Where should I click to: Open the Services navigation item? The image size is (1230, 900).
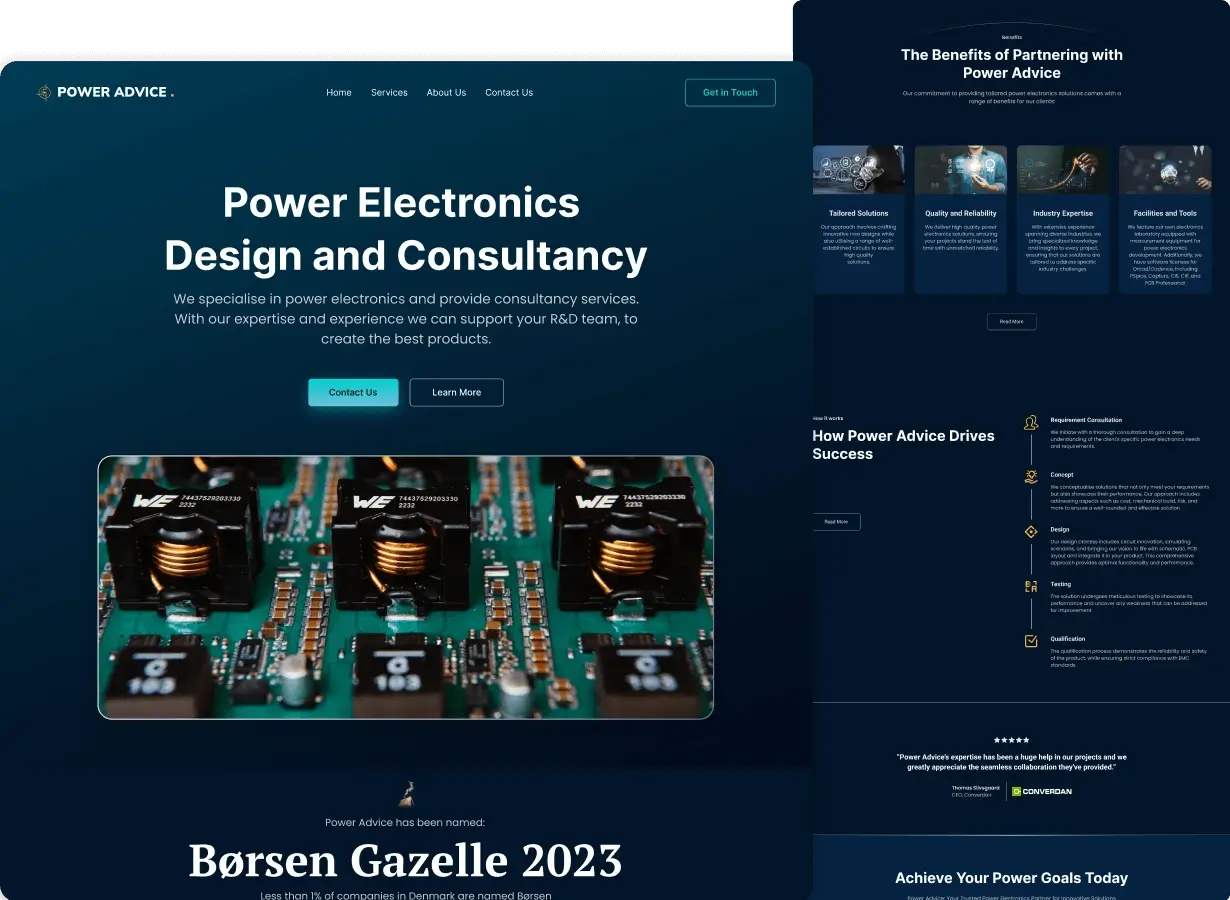[389, 92]
